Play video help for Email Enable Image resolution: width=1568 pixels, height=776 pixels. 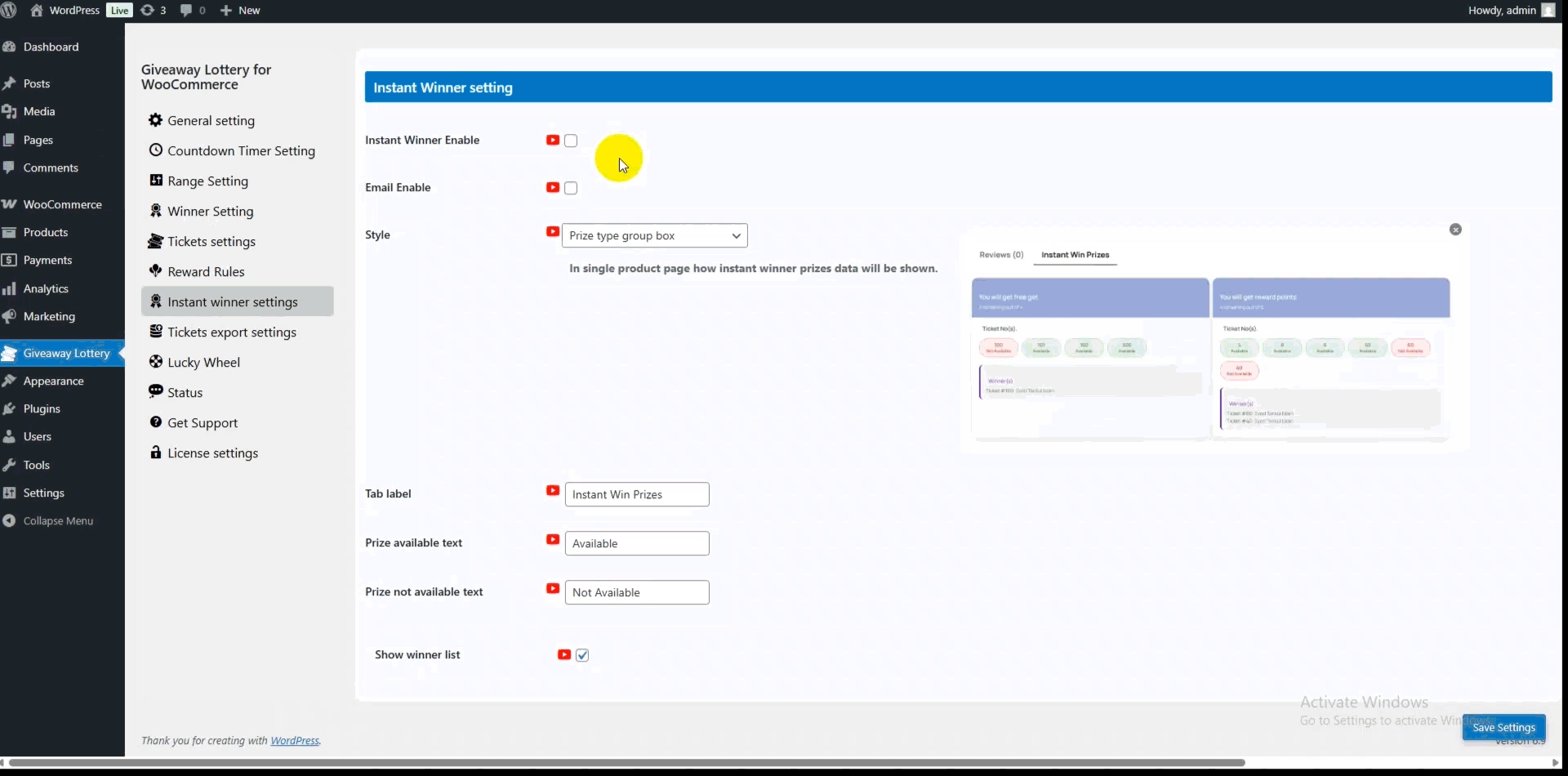553,188
